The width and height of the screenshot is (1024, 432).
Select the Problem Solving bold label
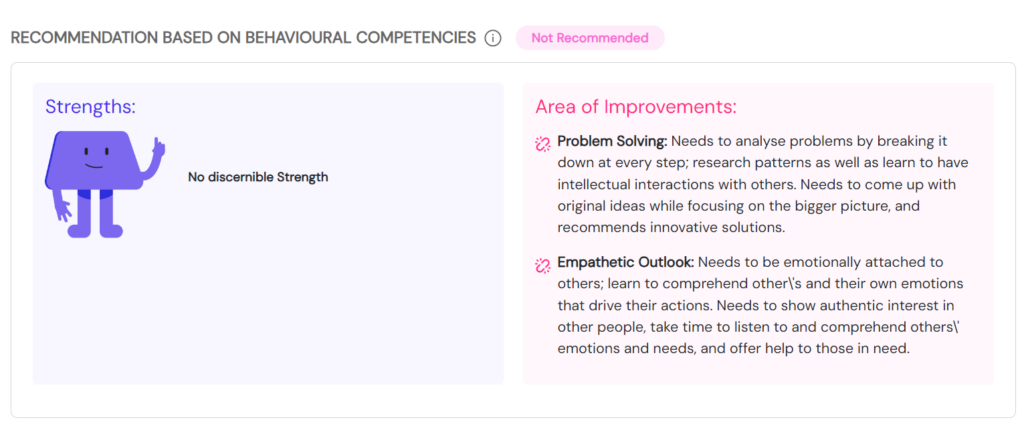(x=612, y=141)
